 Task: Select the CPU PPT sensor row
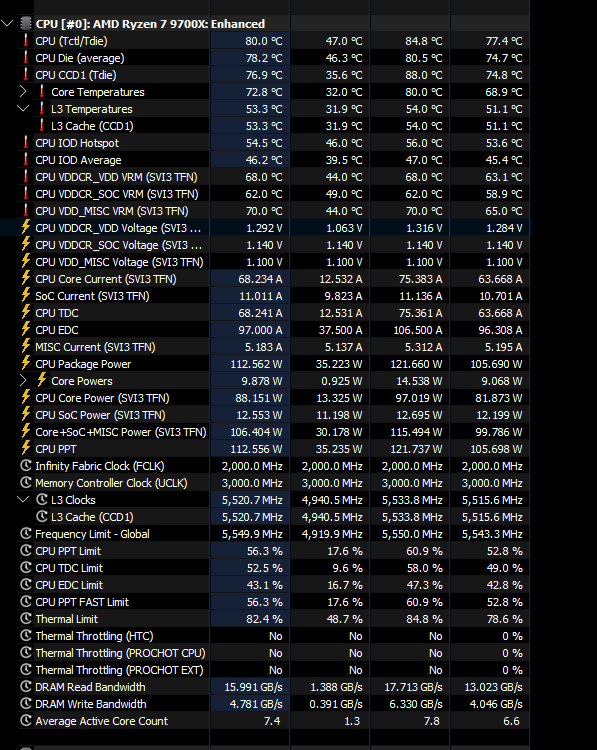pyautogui.click(x=265, y=449)
